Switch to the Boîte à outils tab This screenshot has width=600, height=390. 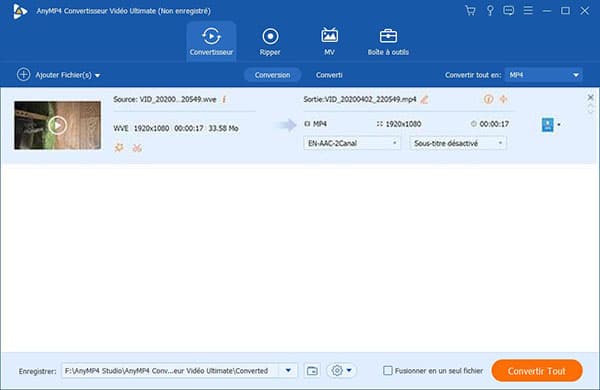[388, 41]
